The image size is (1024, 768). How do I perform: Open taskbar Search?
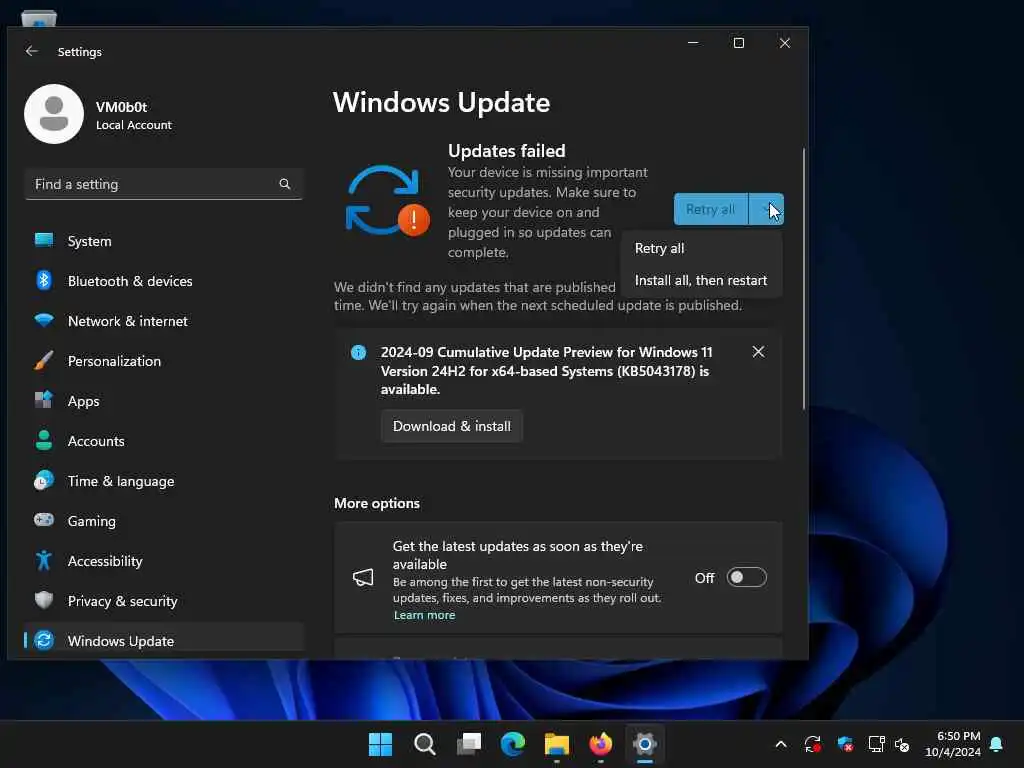(424, 744)
